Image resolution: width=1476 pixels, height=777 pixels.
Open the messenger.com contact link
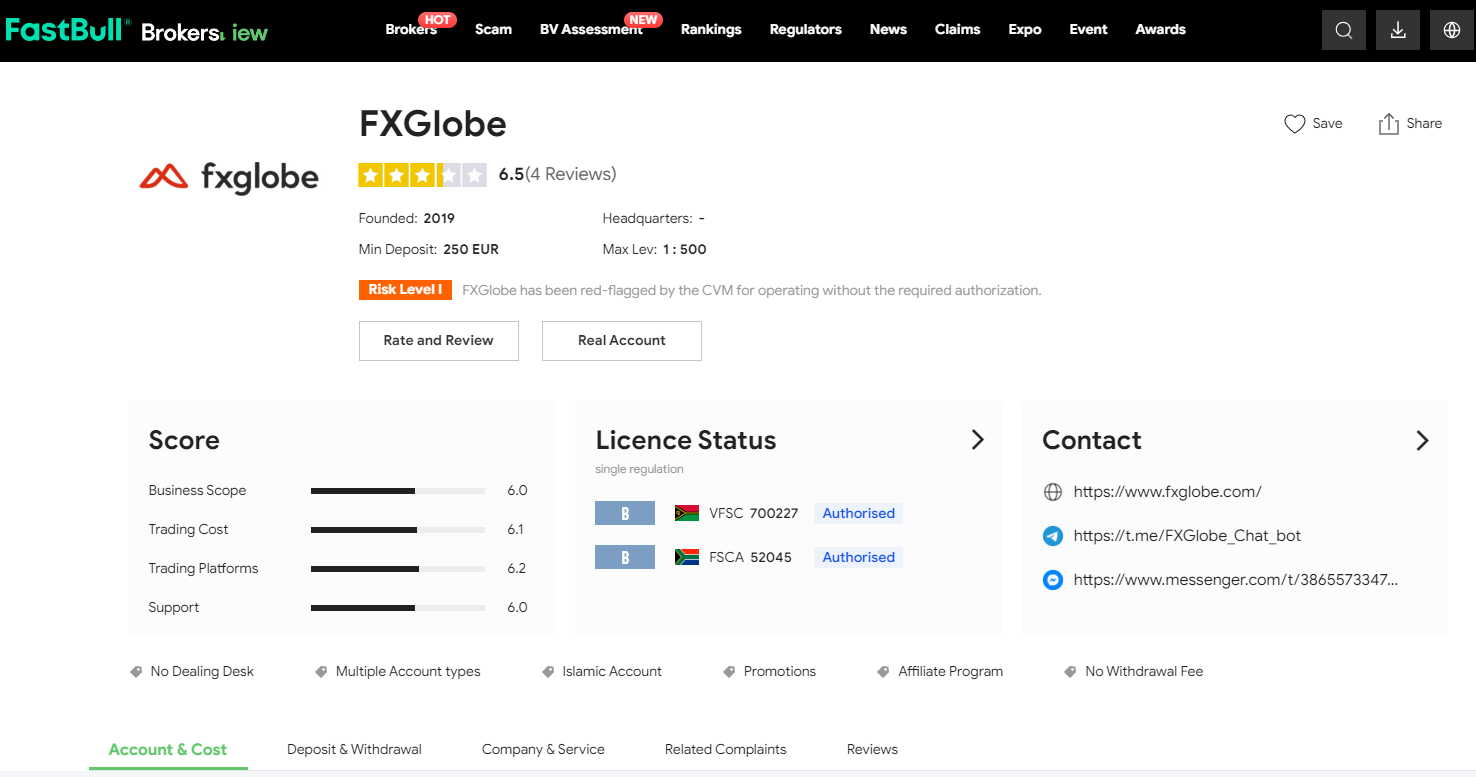(x=1236, y=580)
